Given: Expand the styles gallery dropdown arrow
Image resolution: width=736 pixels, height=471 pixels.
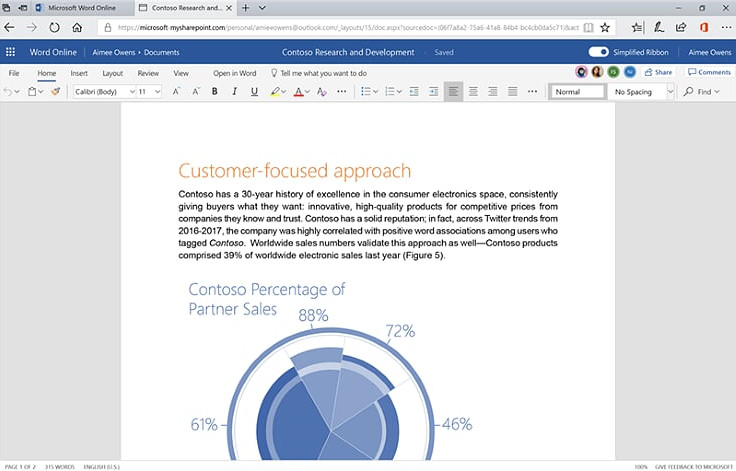Looking at the screenshot, I should (670, 92).
